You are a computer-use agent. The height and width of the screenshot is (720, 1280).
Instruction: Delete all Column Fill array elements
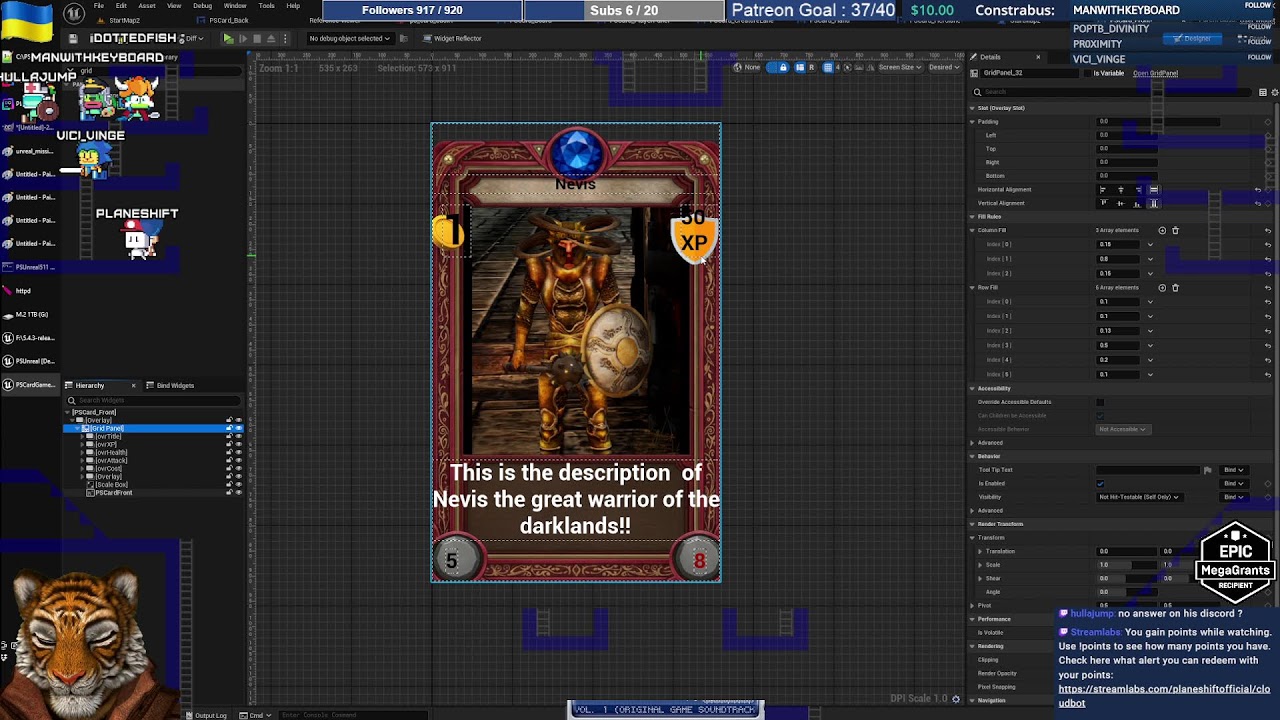coord(1175,230)
